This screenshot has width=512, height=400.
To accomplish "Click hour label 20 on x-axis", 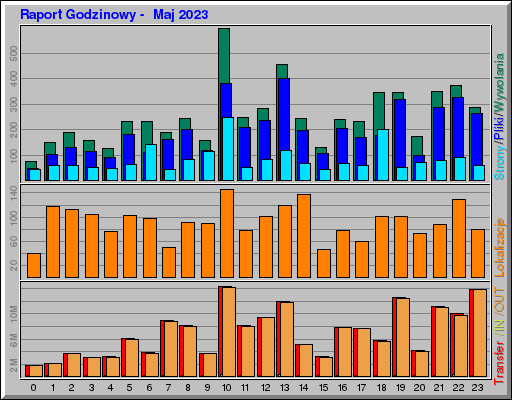I will coord(419,388).
